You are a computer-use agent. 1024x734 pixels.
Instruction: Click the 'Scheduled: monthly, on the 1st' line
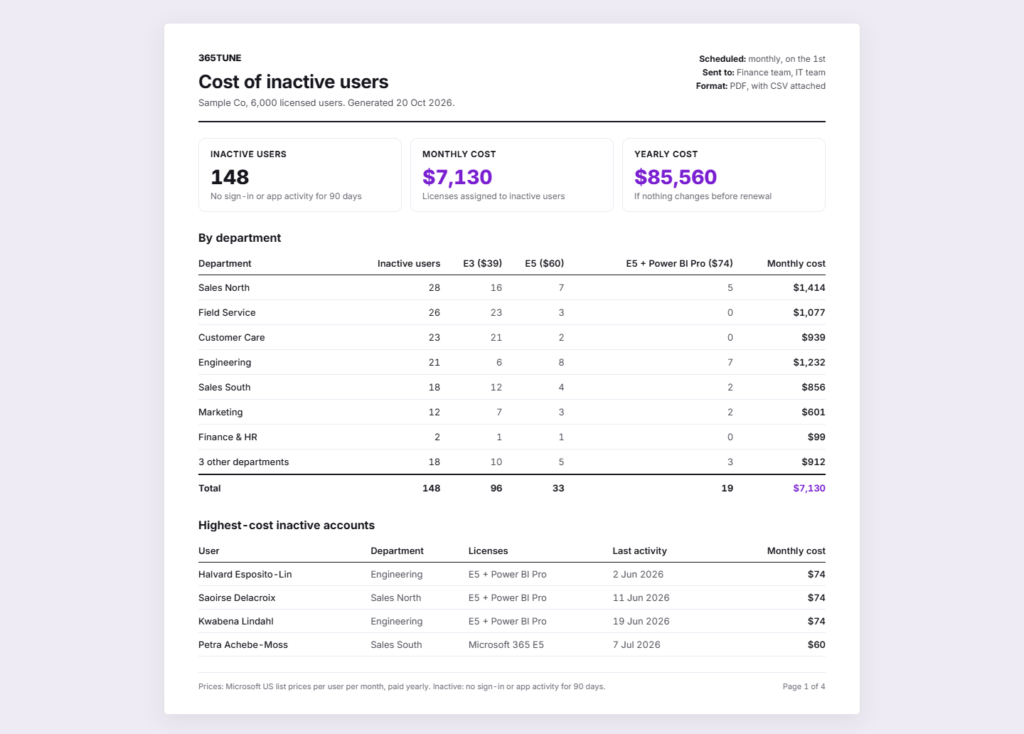point(762,59)
